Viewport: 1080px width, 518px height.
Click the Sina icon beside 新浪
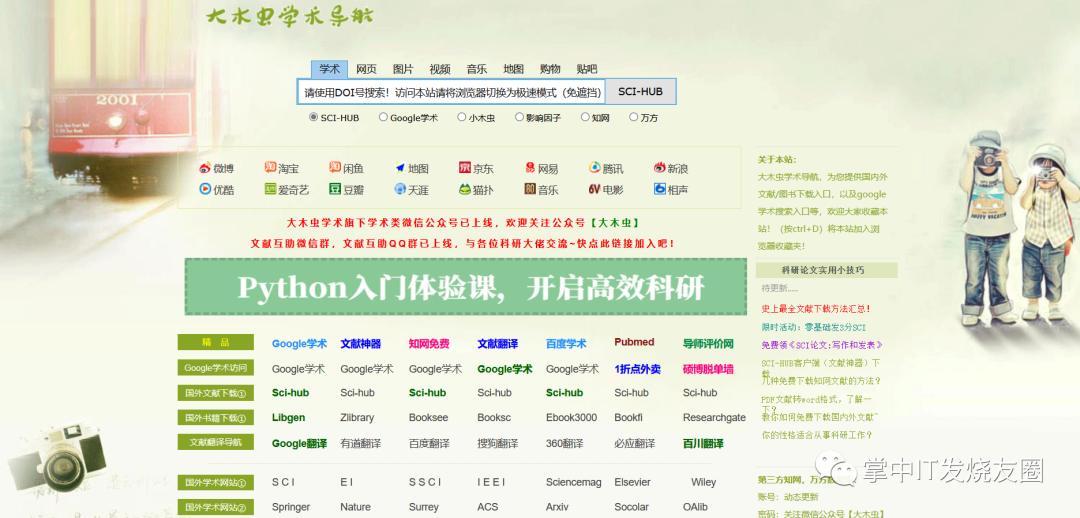pos(660,167)
